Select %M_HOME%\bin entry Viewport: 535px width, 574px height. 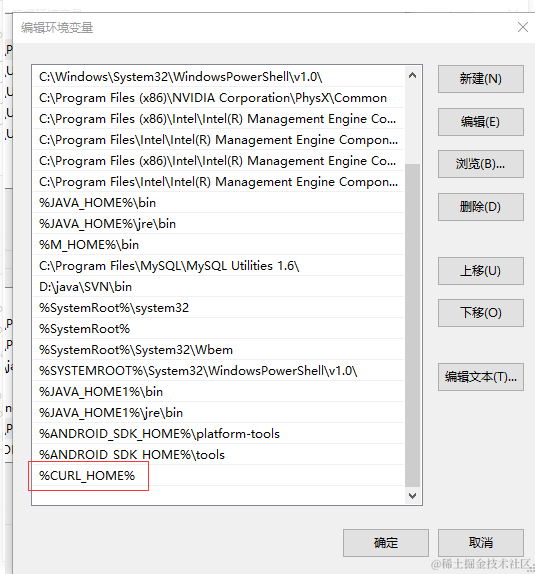pyautogui.click(x=218, y=245)
